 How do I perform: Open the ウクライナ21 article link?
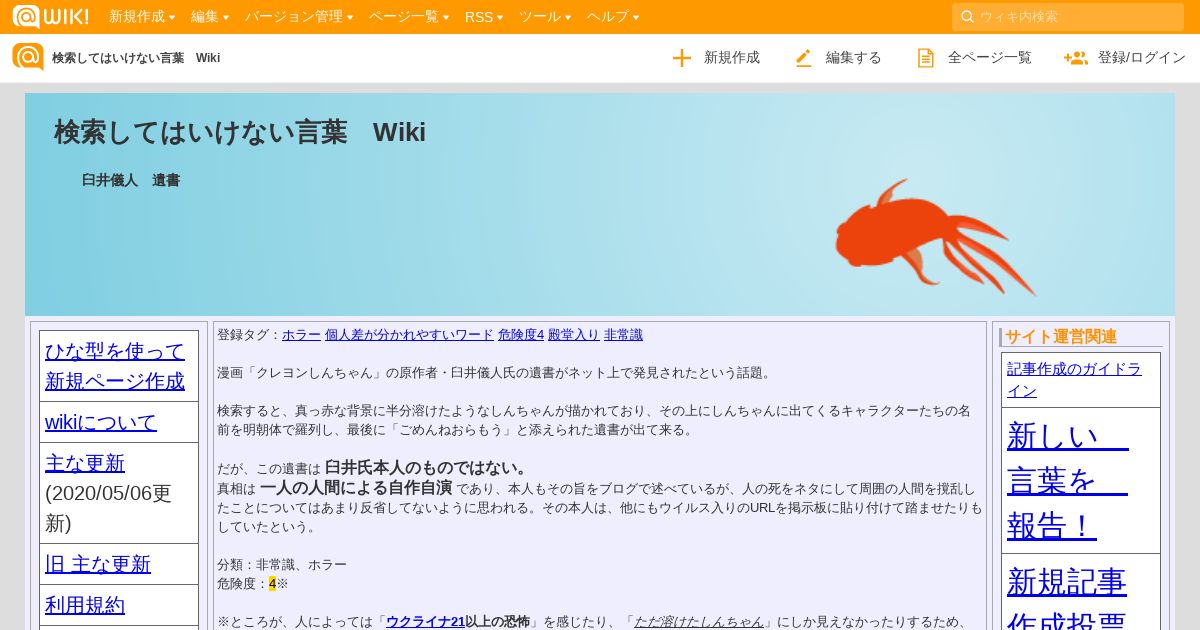click(x=425, y=622)
